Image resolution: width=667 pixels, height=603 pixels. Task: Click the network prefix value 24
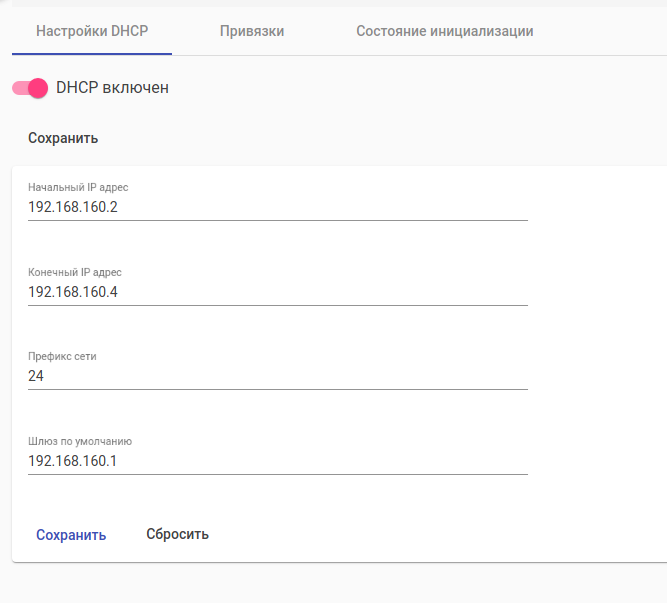click(36, 376)
